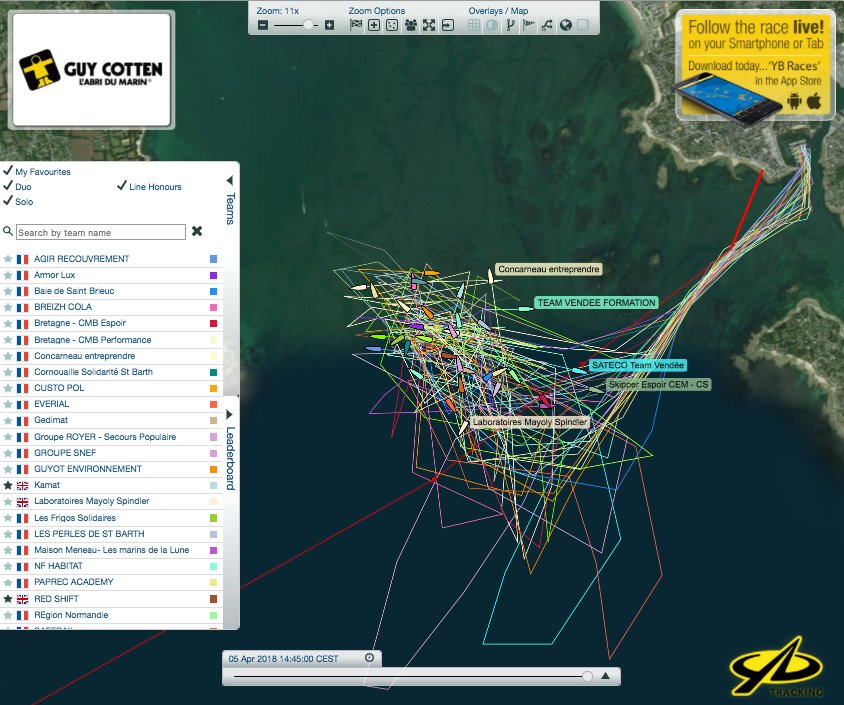
Task: Uncheck the Solo filter
Action: (x=8, y=201)
